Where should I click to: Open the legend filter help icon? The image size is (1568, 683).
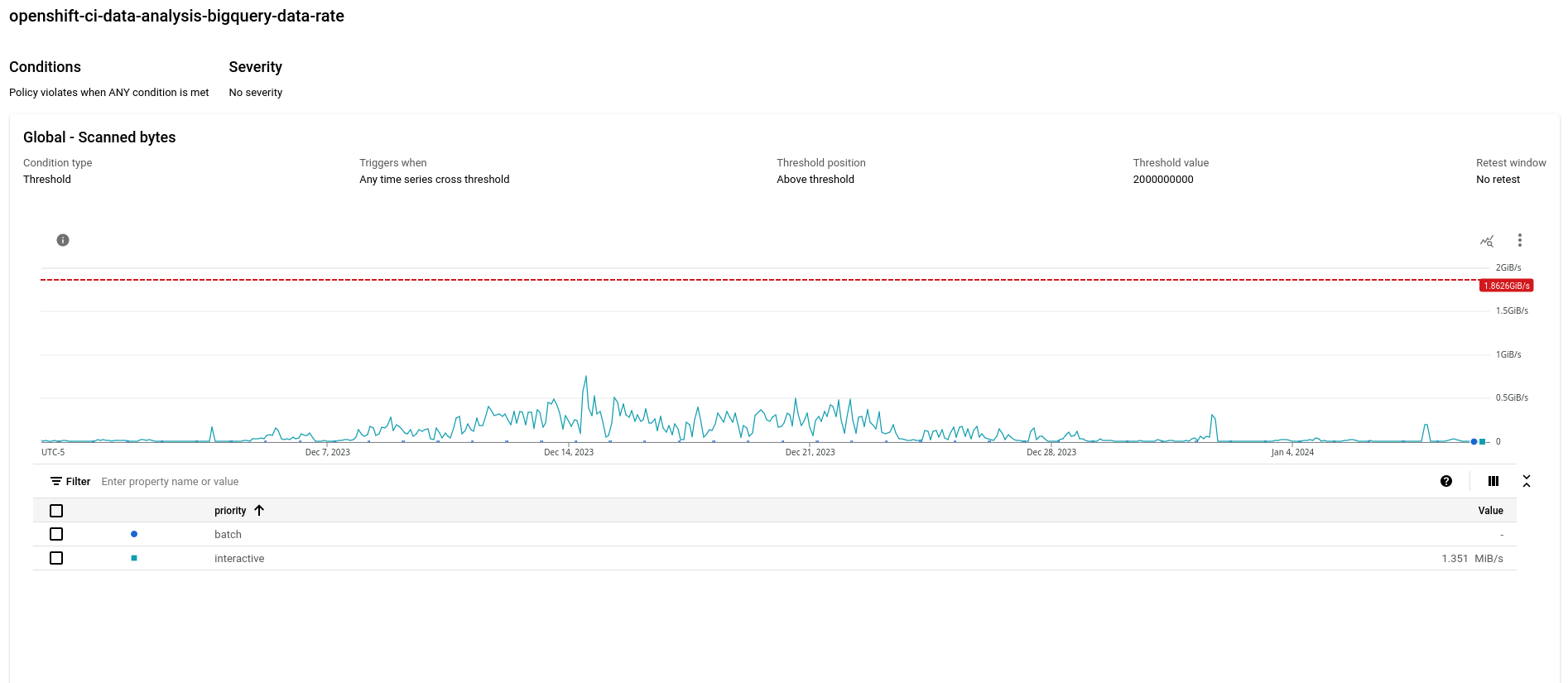point(1446,481)
